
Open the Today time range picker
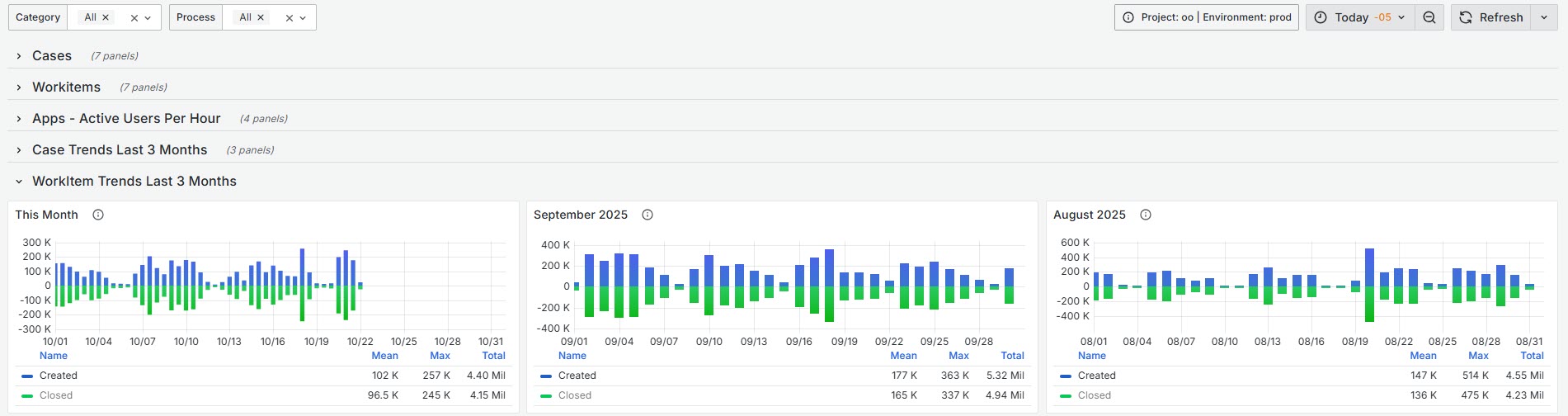click(1361, 17)
